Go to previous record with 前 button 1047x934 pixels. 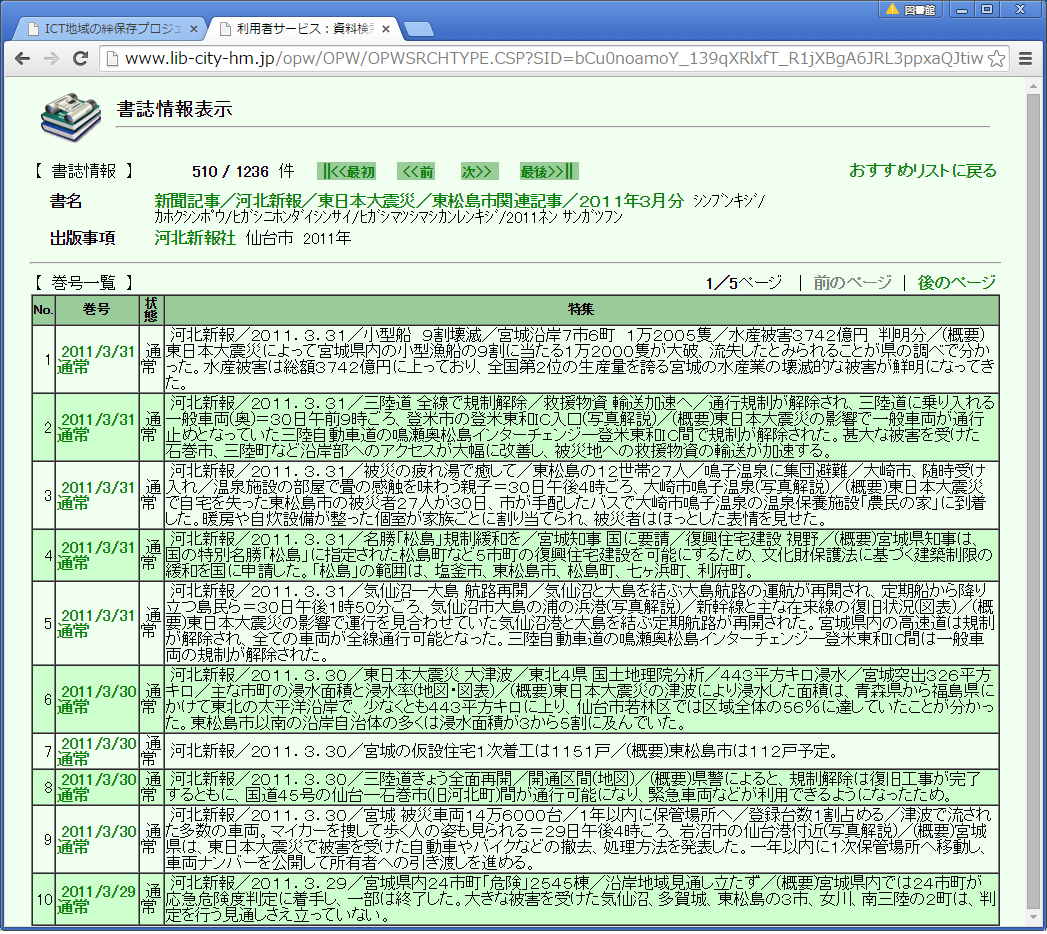419,171
